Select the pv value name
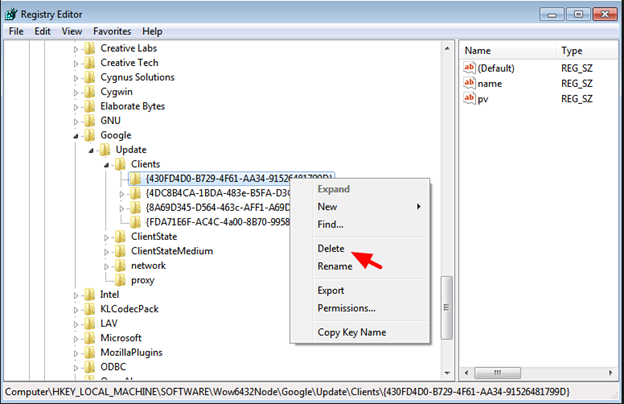 (x=483, y=99)
